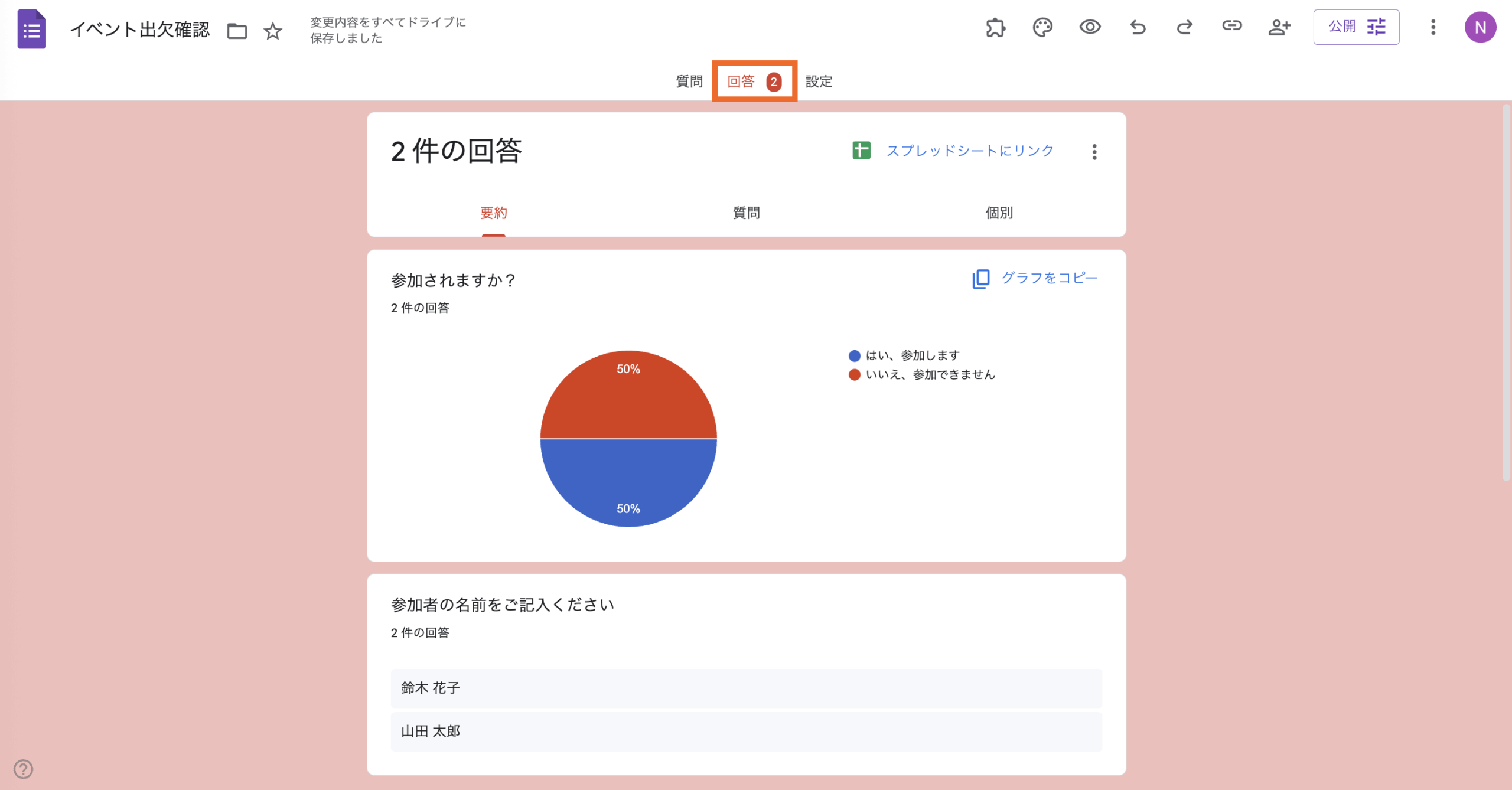
Task: Click the move to folder icon
Action: click(237, 31)
